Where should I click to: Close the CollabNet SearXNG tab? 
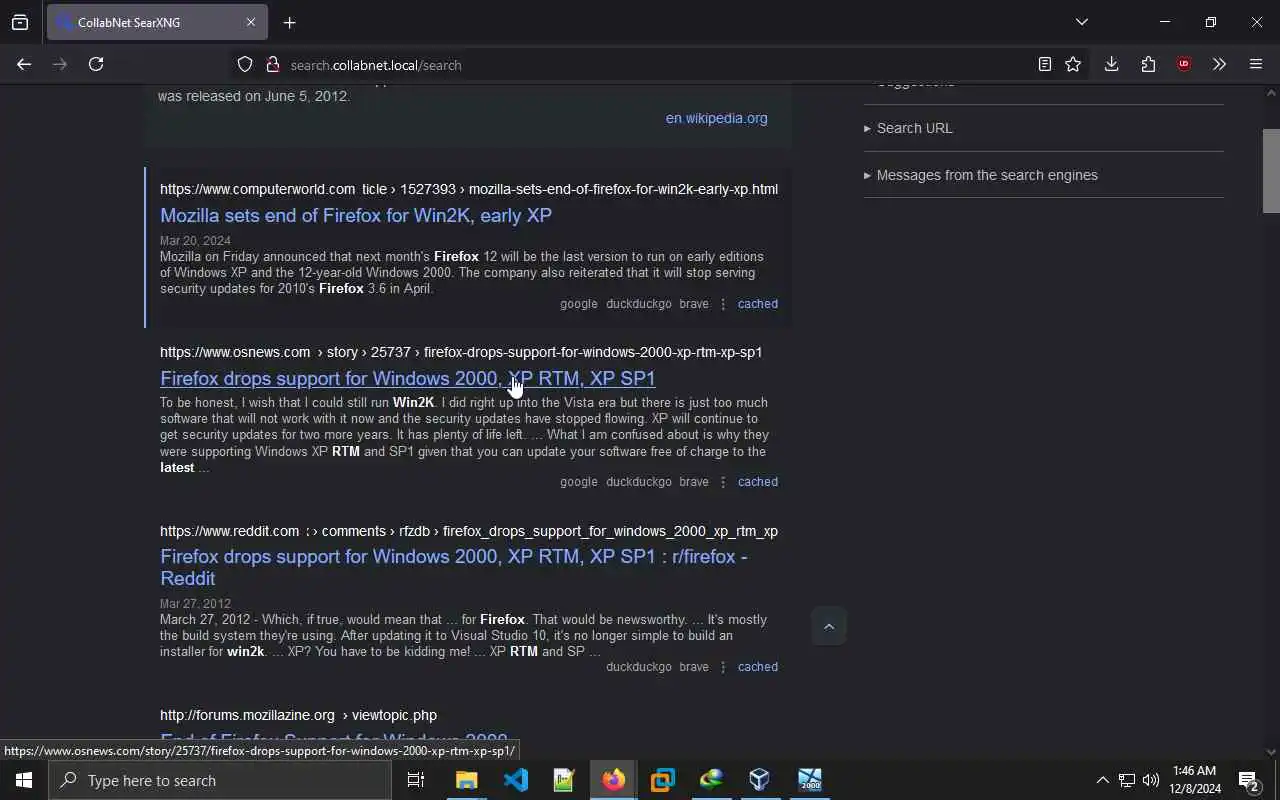[x=250, y=22]
